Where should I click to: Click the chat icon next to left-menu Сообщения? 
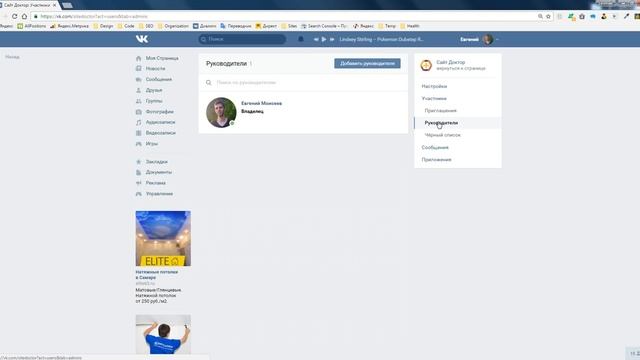138,79
